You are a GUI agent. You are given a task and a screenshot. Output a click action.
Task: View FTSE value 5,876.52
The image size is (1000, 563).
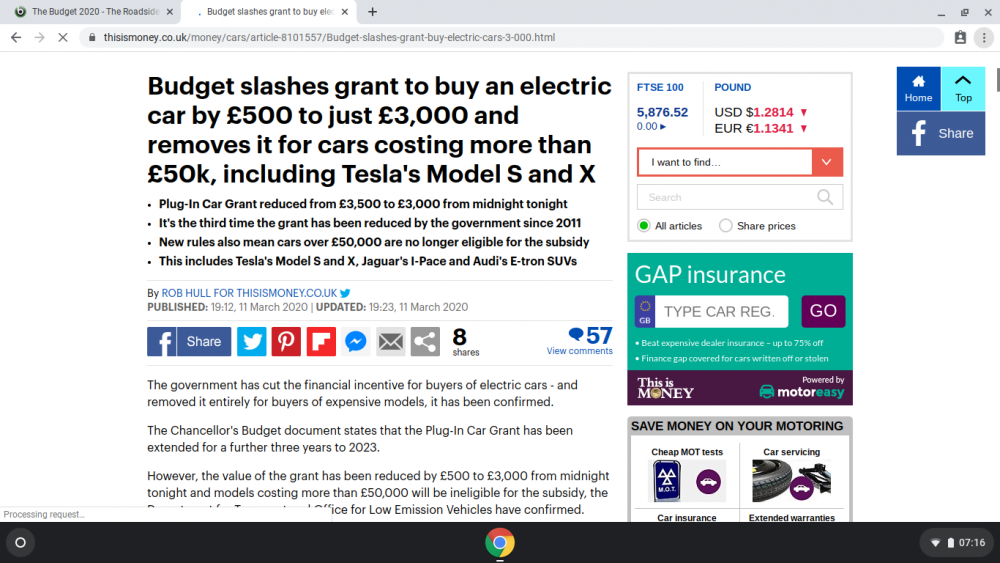coord(663,112)
